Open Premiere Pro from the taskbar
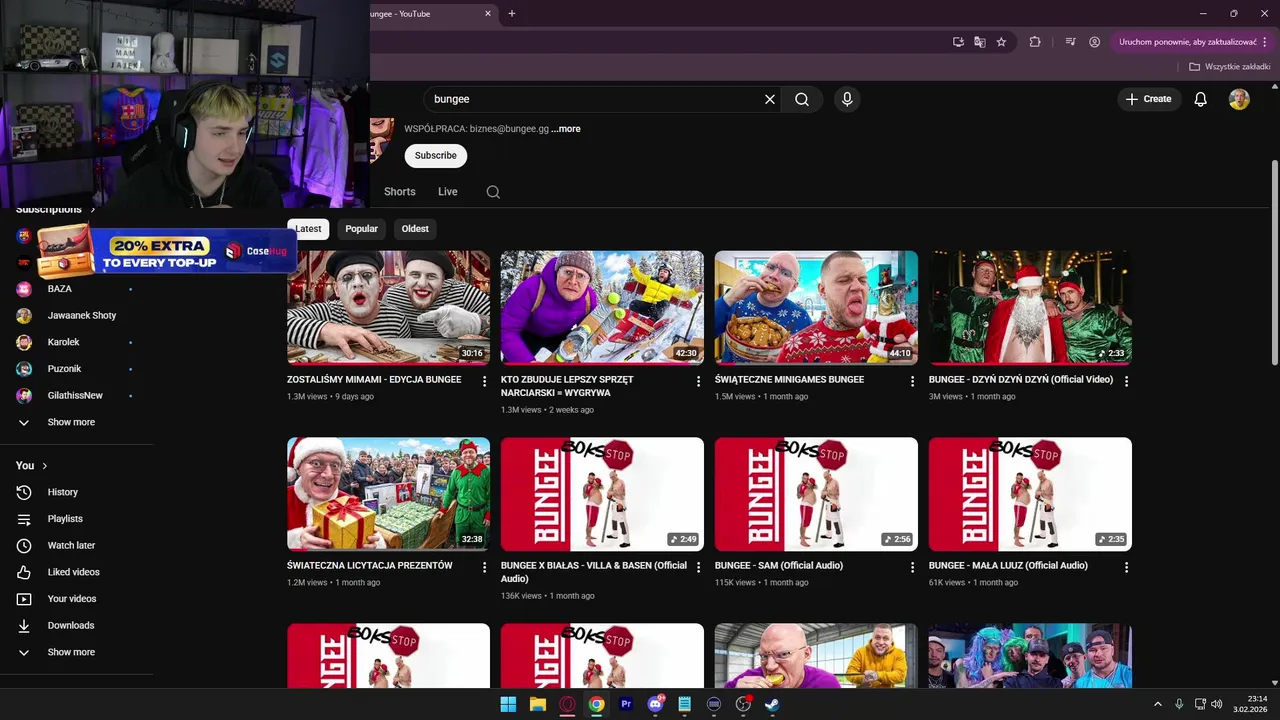Image resolution: width=1280 pixels, height=720 pixels. [626, 704]
